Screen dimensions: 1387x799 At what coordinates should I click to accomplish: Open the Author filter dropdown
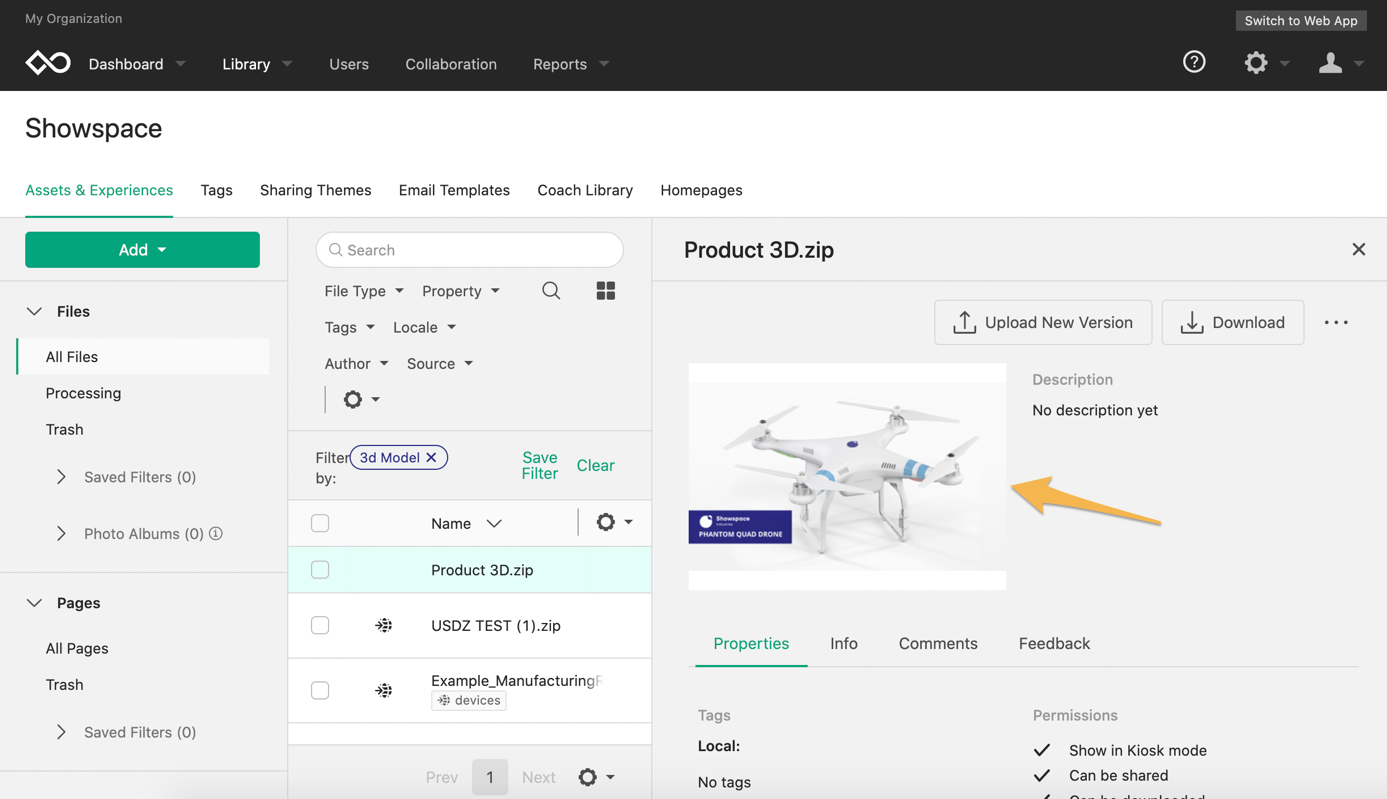pos(356,363)
